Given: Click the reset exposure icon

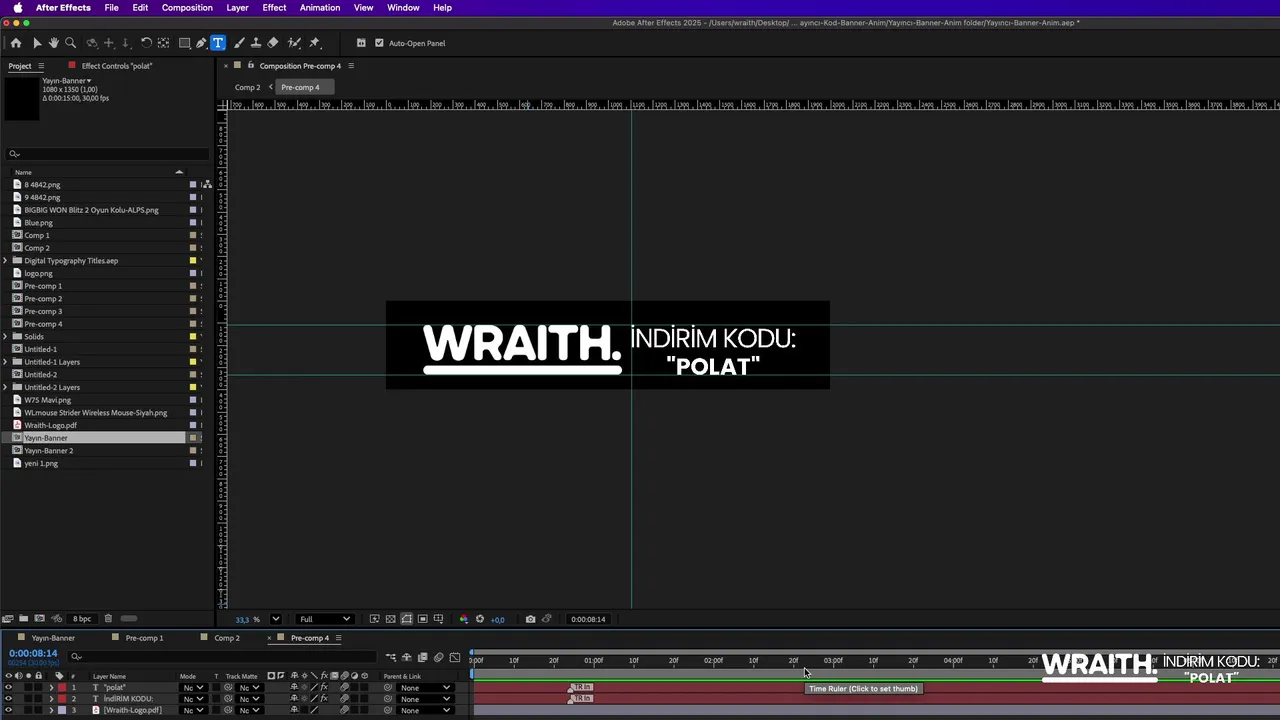Looking at the screenshot, I should point(480,619).
